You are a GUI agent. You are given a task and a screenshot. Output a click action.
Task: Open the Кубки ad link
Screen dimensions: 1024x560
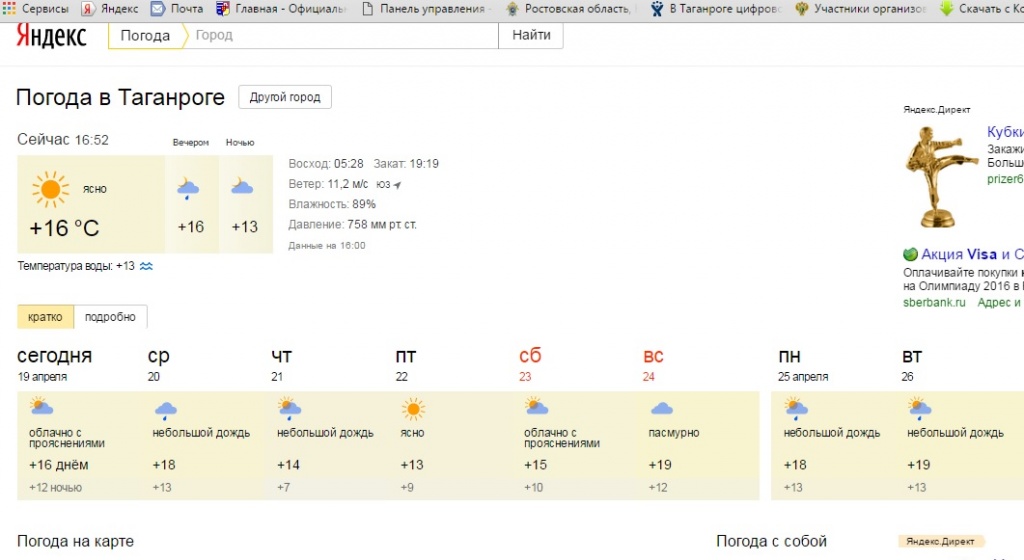(x=1005, y=132)
